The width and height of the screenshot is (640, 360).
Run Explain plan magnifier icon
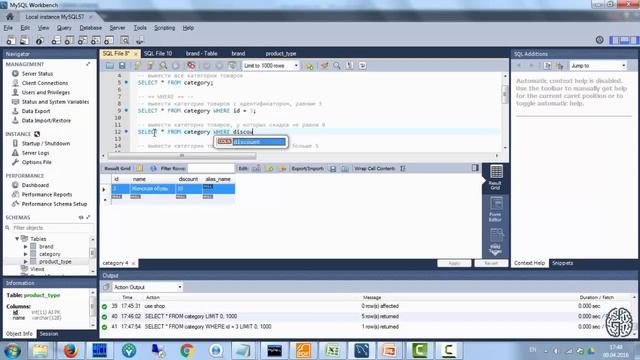click(x=163, y=65)
